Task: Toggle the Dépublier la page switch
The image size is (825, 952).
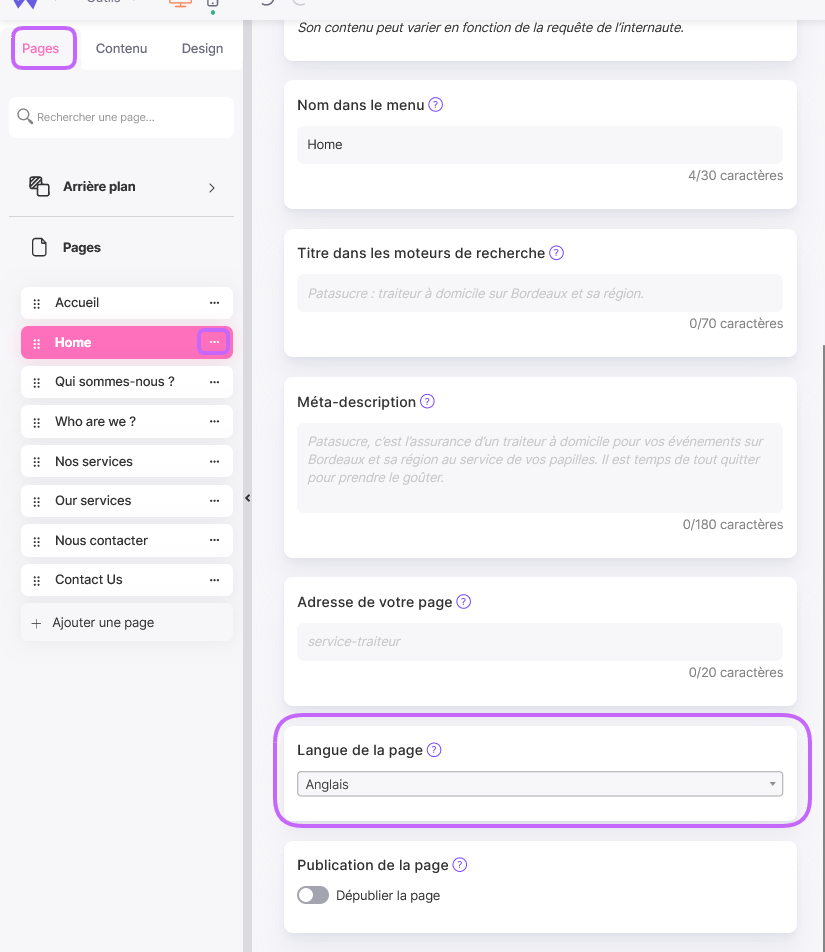Action: pyautogui.click(x=313, y=895)
